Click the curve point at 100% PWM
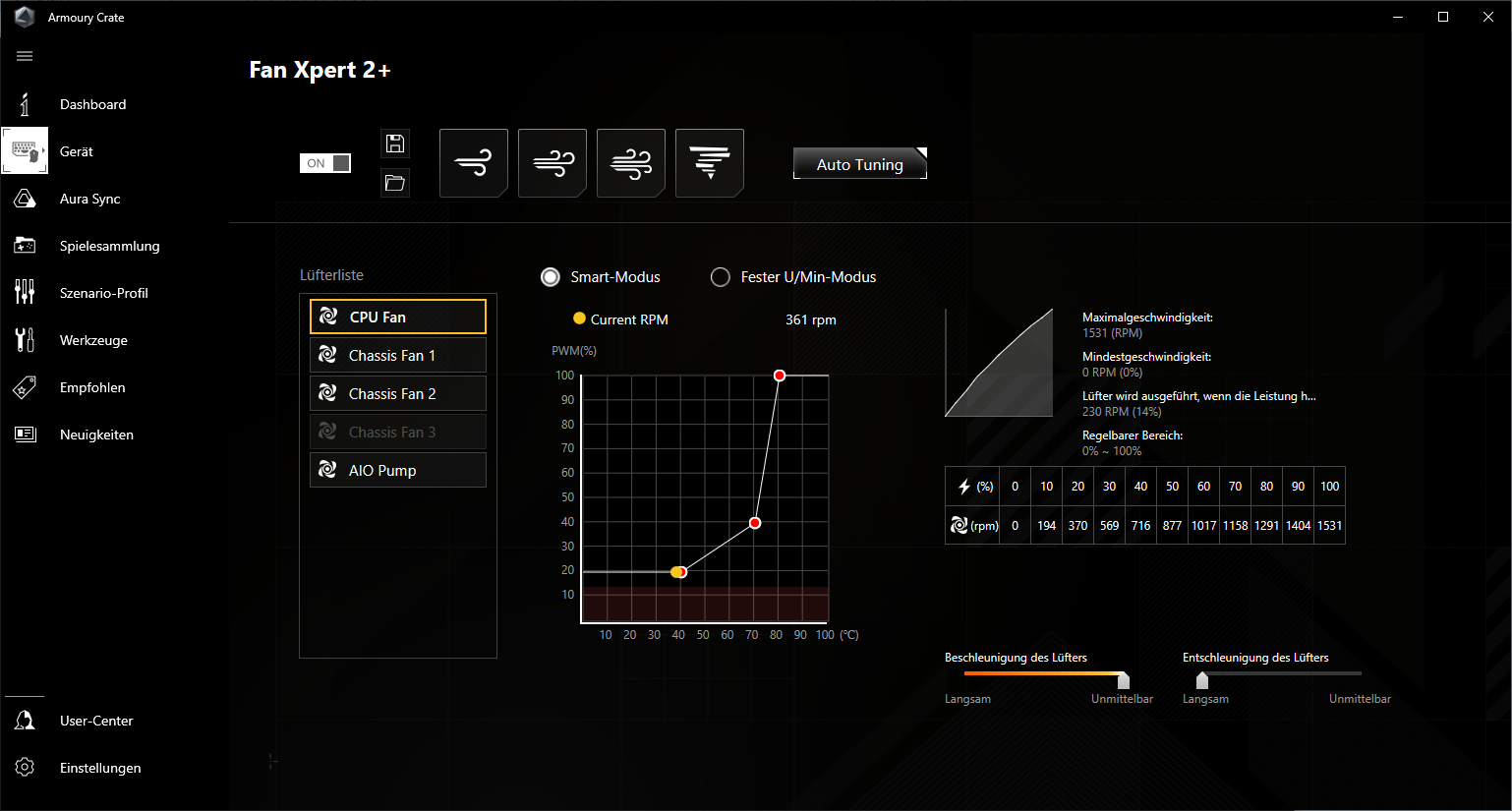This screenshot has width=1512, height=811. 780,376
